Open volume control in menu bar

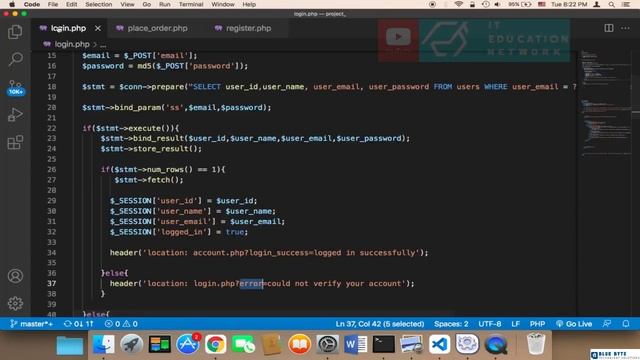(x=497, y=4)
